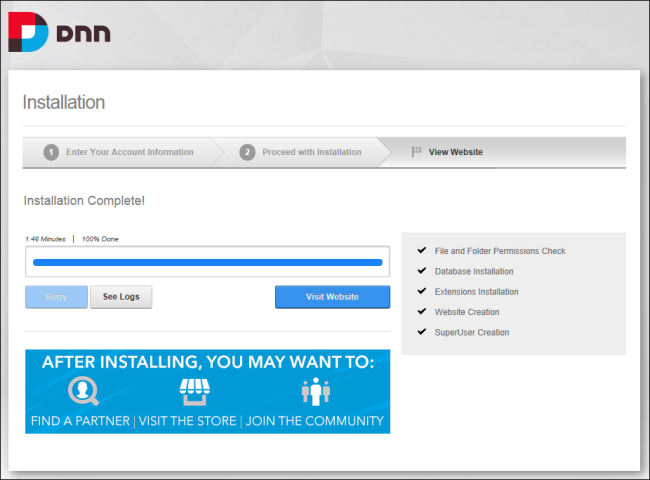This screenshot has height=480, width=650.
Task: Open the See Logs button
Action: [x=121, y=297]
